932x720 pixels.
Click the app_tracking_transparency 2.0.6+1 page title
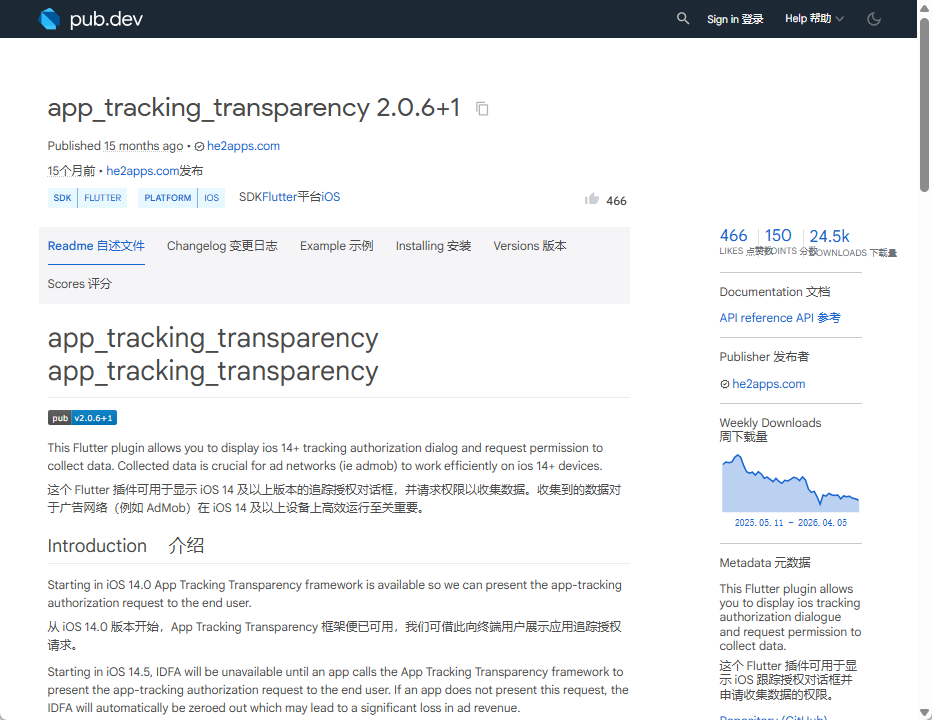click(254, 108)
